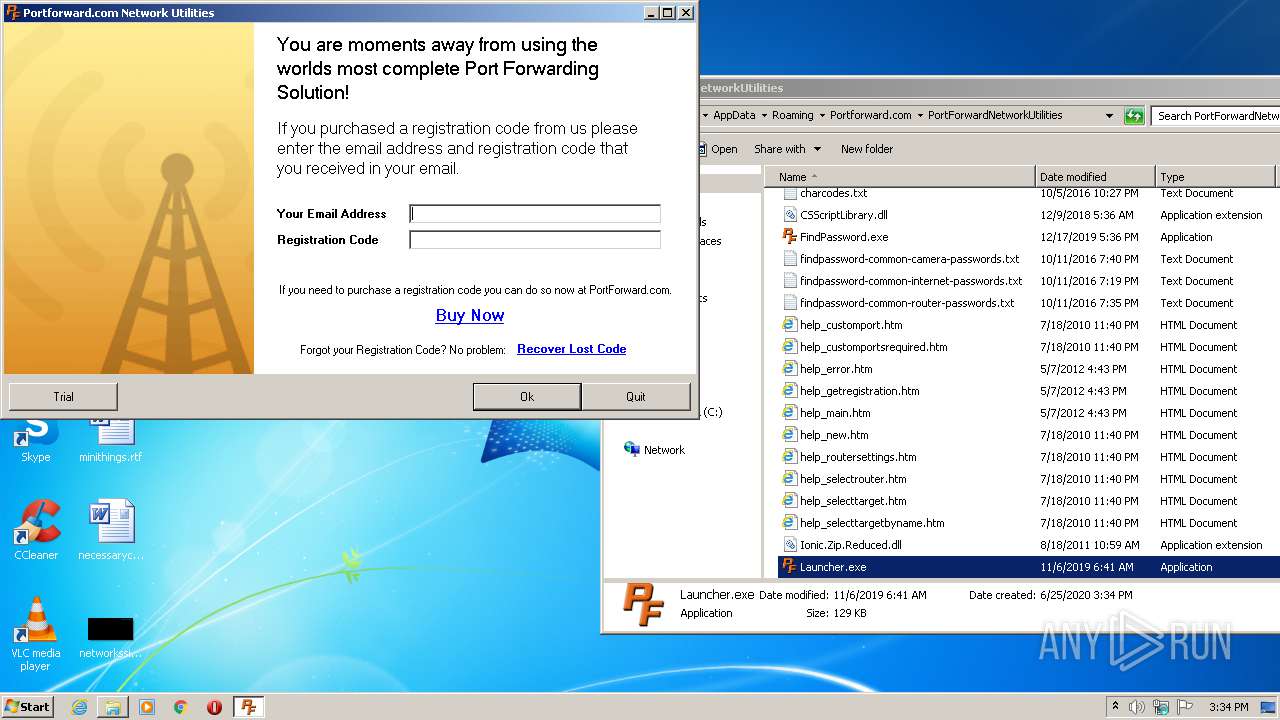Click Roaming in the breadcrumb path
The image size is (1280, 720).
click(x=792, y=115)
